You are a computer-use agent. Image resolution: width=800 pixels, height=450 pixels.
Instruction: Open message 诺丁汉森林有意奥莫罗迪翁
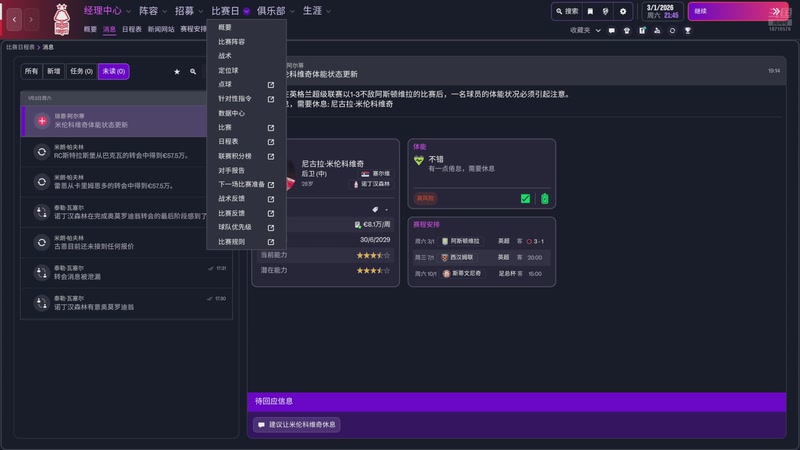coord(126,303)
